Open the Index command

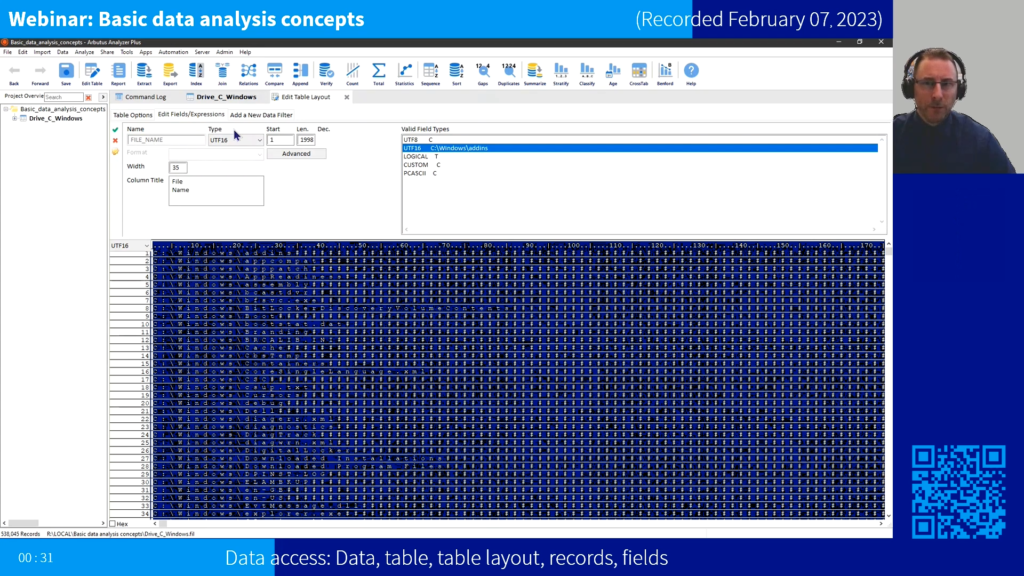click(x=196, y=74)
